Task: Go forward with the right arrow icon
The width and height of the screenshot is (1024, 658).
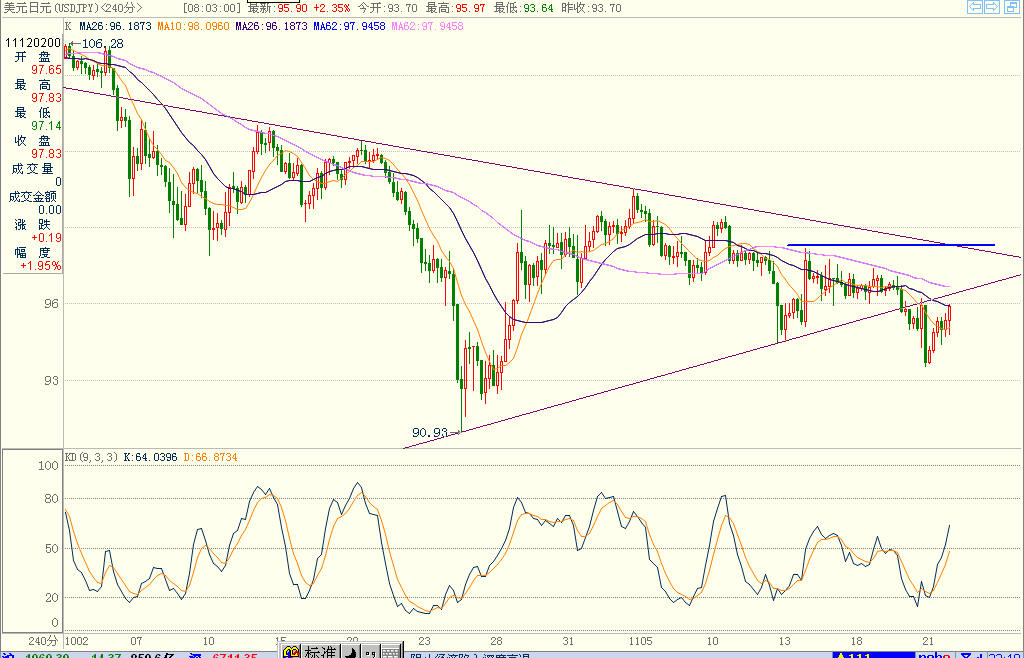Action: [x=991, y=7]
